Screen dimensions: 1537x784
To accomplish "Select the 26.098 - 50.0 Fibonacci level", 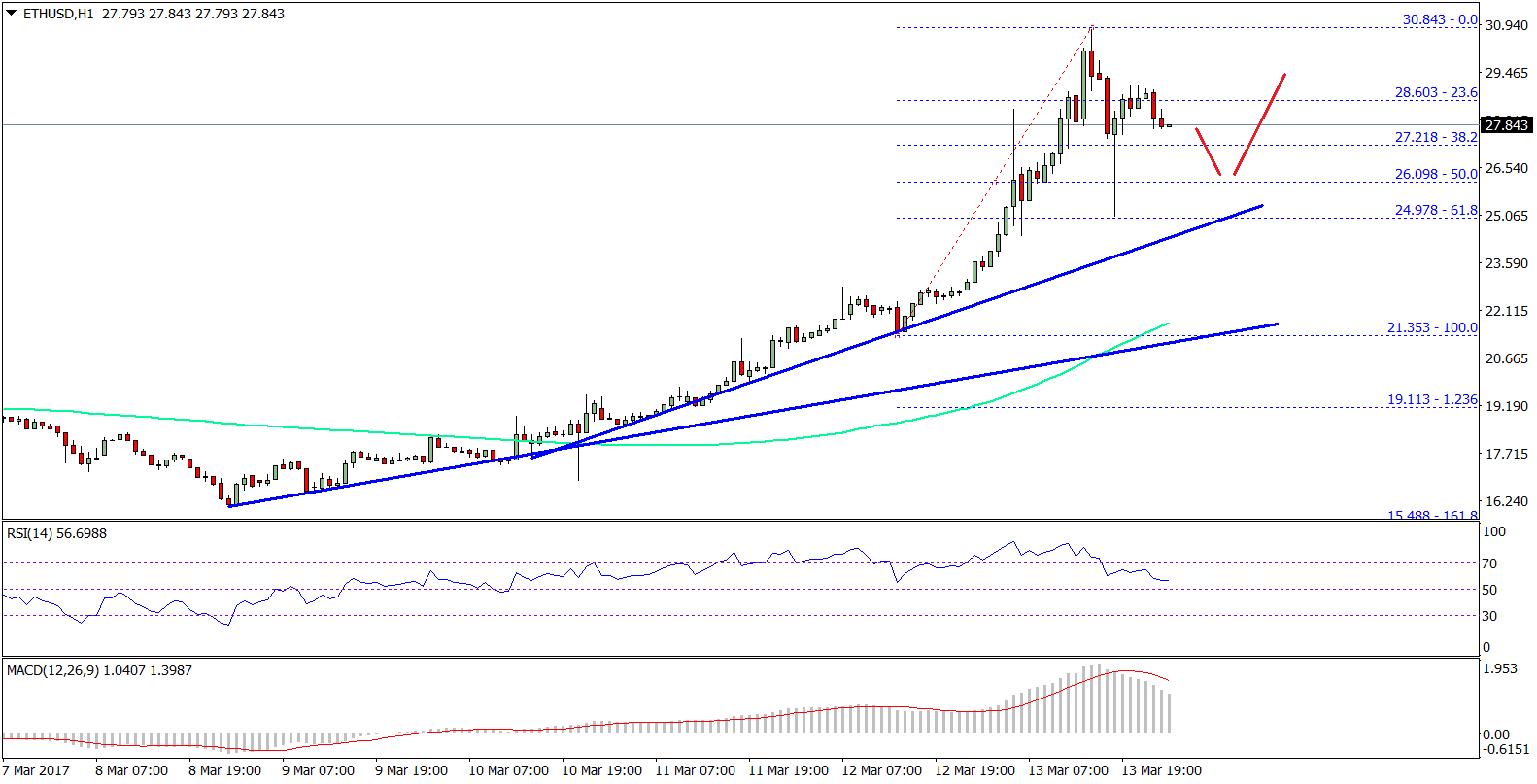I will (x=1435, y=174).
